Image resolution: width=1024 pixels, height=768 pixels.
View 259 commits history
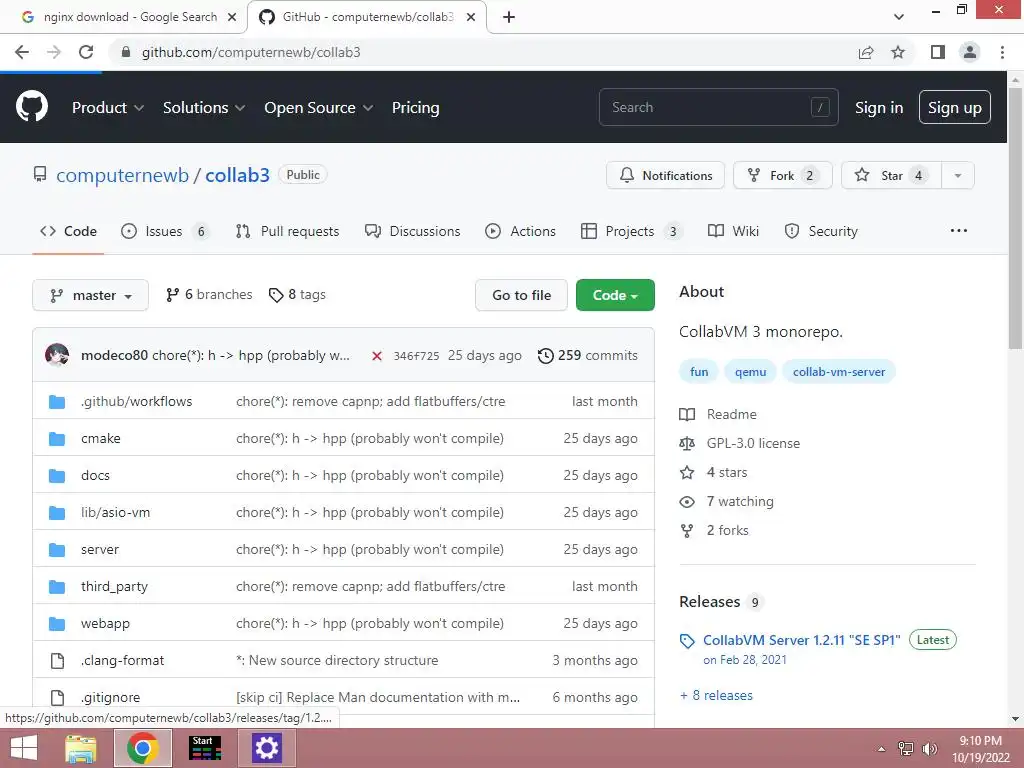[588, 355]
